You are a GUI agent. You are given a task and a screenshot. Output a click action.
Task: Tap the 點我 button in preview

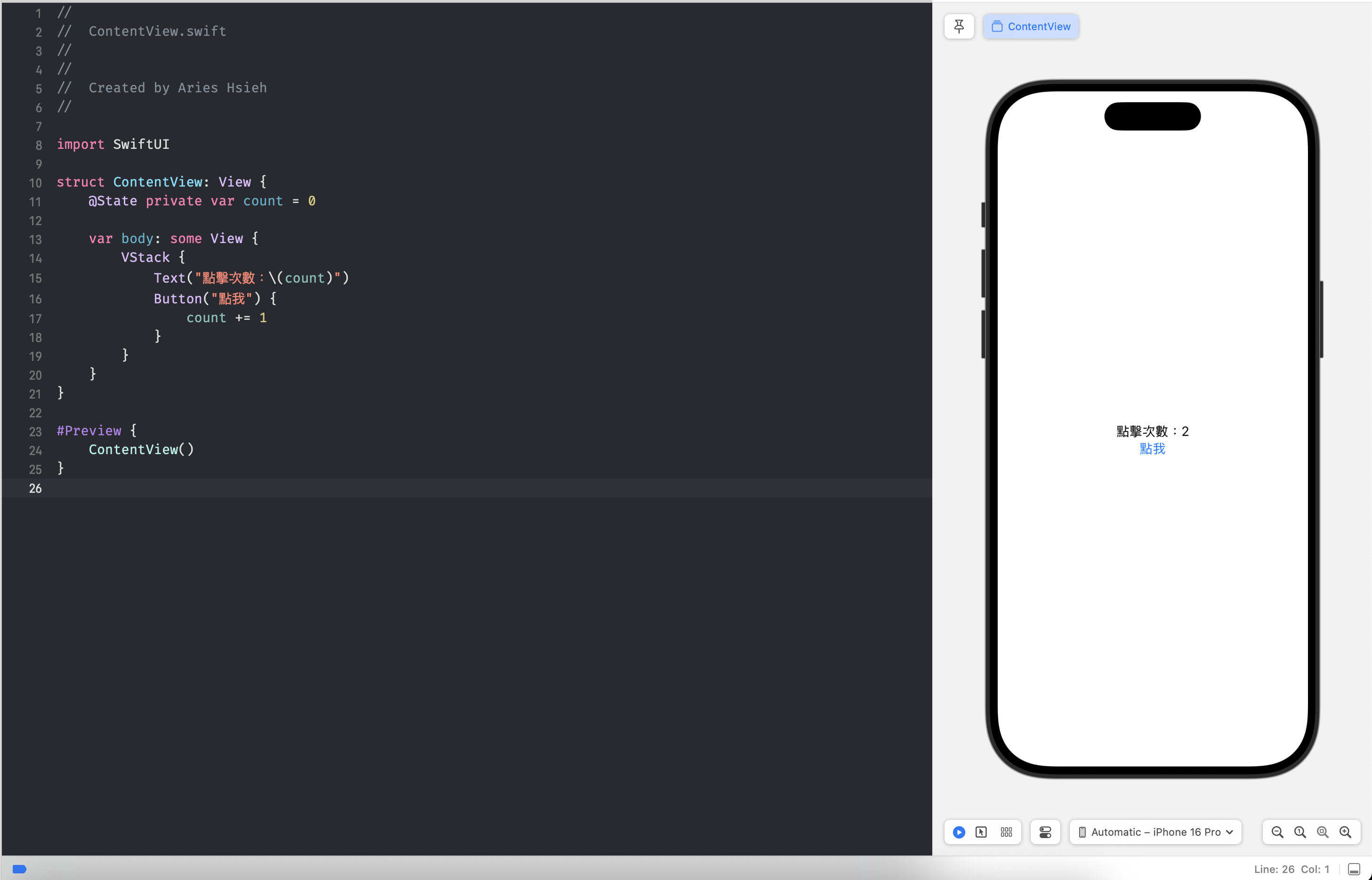pos(1152,449)
